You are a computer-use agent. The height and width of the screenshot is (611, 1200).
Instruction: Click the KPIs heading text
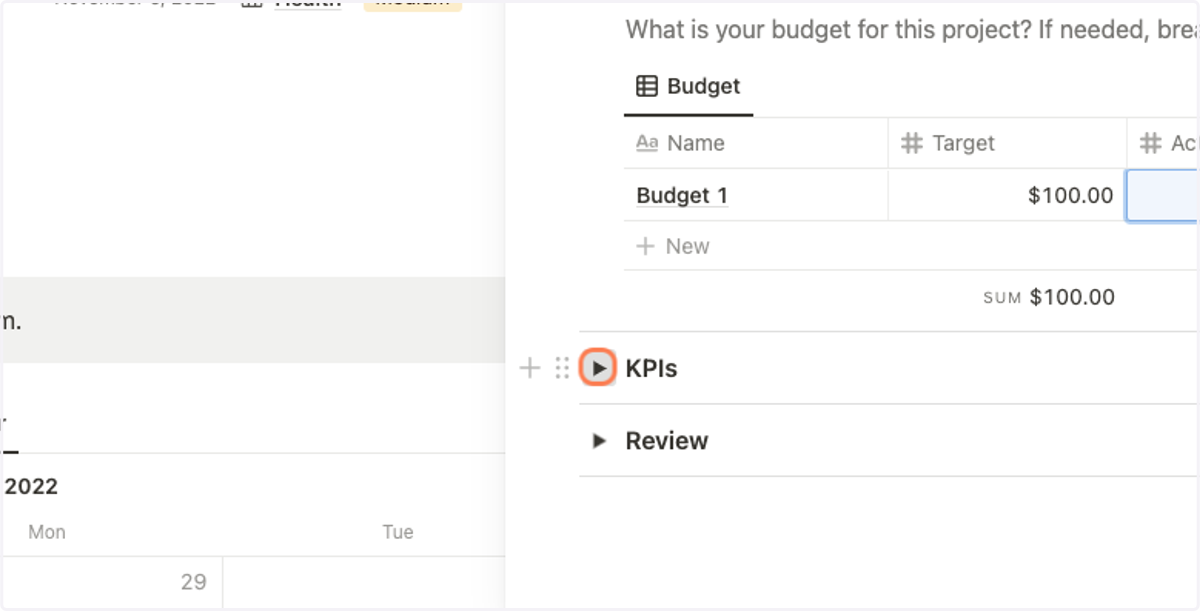click(651, 368)
